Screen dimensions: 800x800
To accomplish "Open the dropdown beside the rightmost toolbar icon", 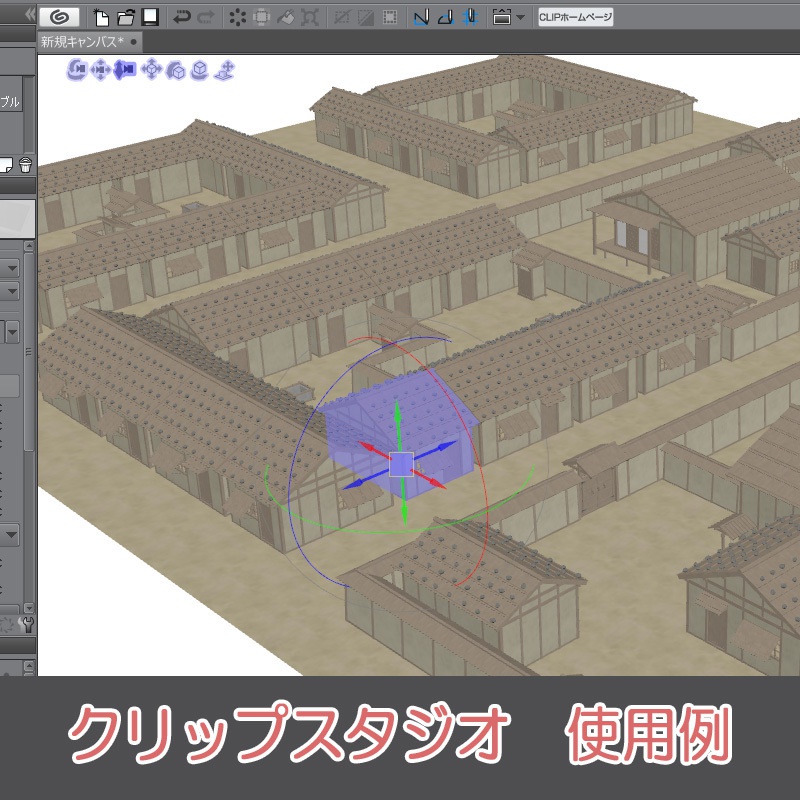I will coord(519,15).
